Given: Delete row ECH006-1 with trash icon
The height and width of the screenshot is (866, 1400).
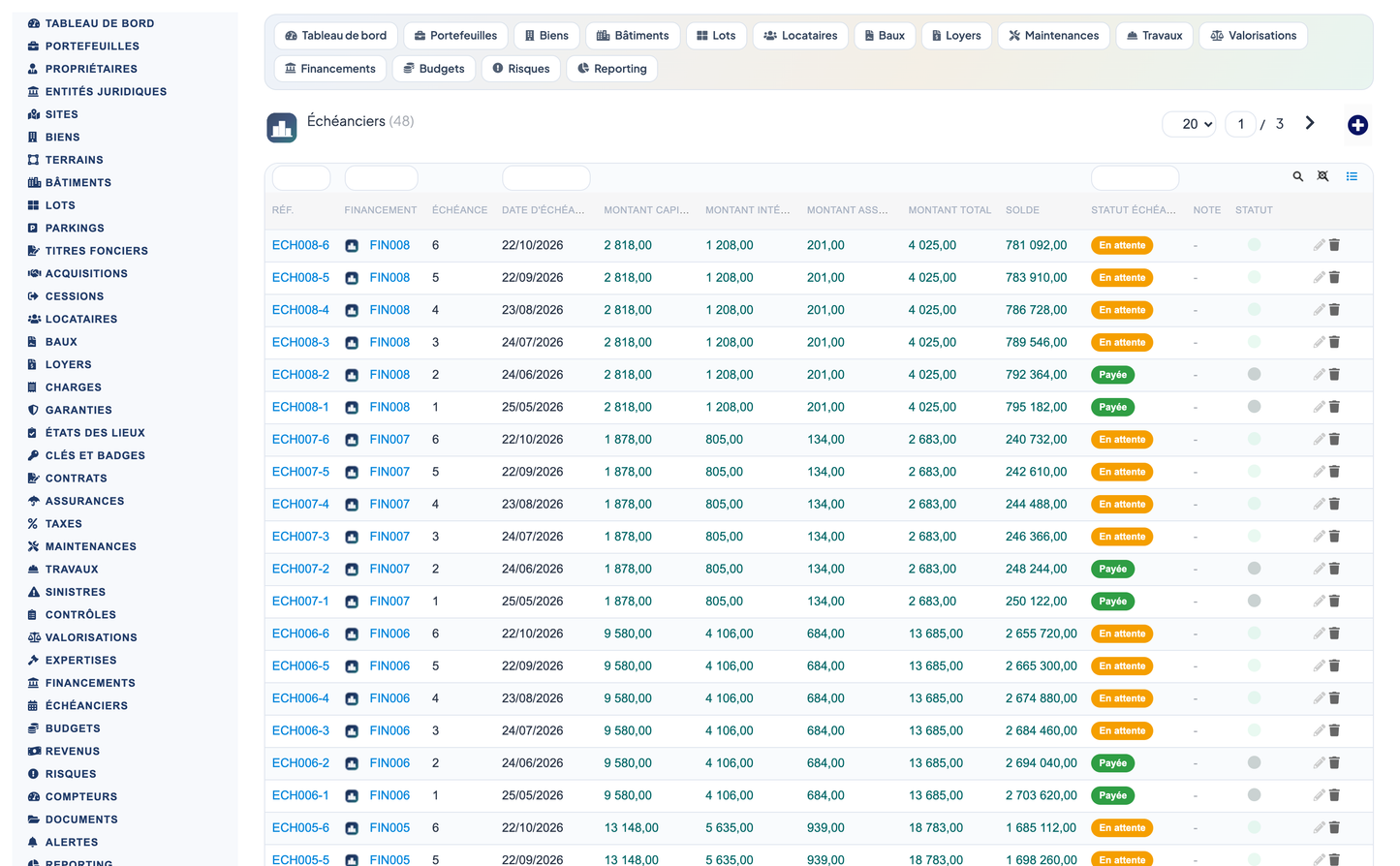Looking at the screenshot, I should coord(1334,795).
